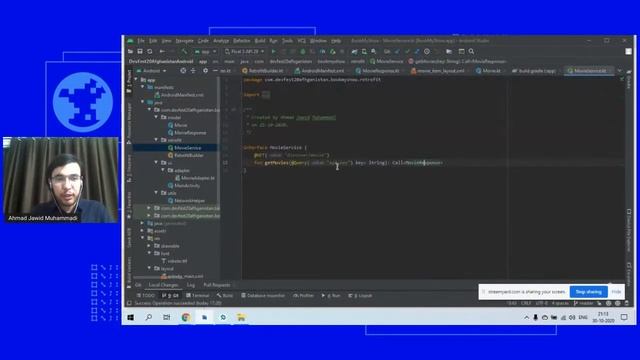This screenshot has height=360, width=640.
Task: Click the Save All toolbar icon
Action: tap(140, 51)
